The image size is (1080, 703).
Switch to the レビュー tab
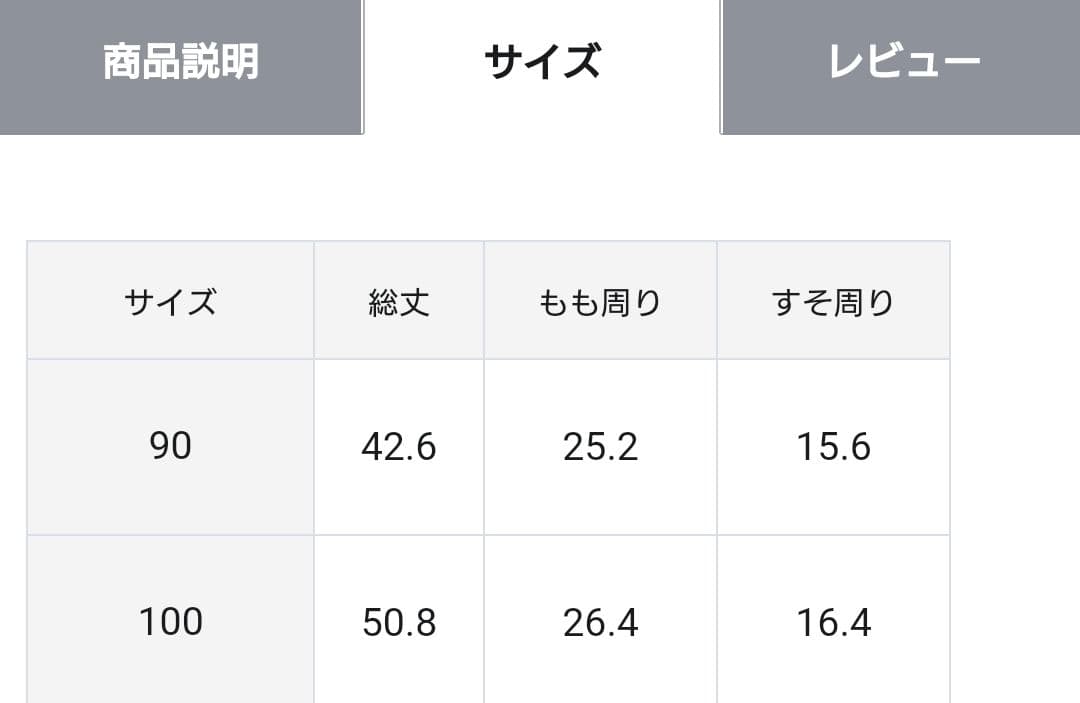click(903, 62)
